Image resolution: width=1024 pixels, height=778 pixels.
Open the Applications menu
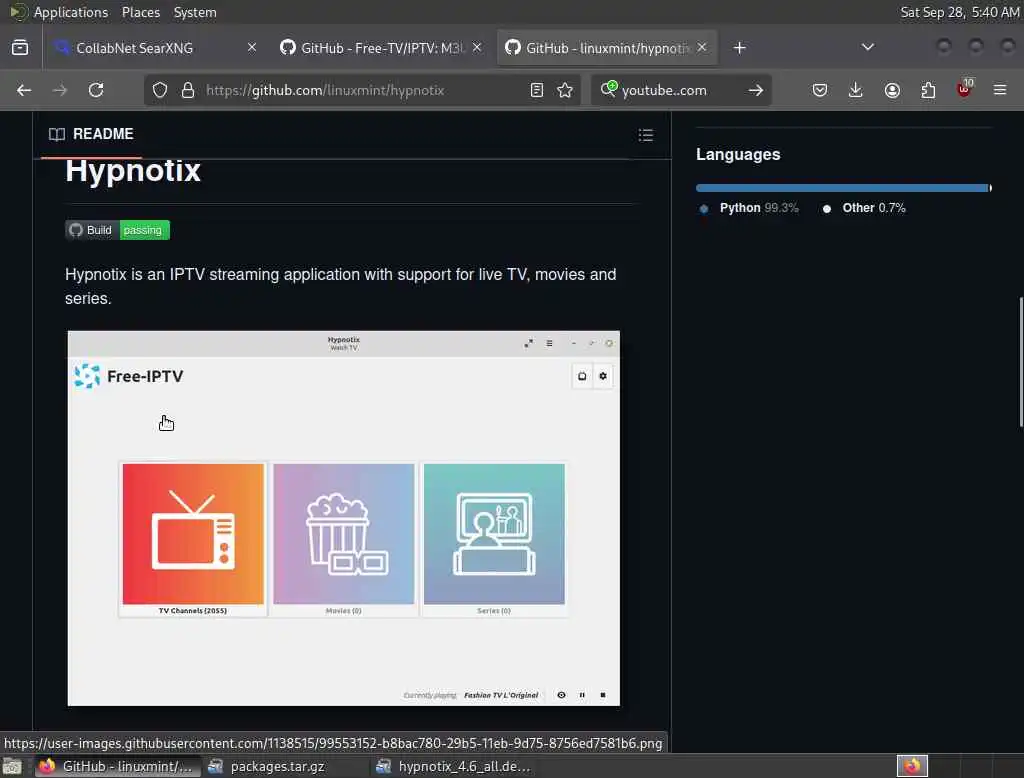tap(71, 12)
